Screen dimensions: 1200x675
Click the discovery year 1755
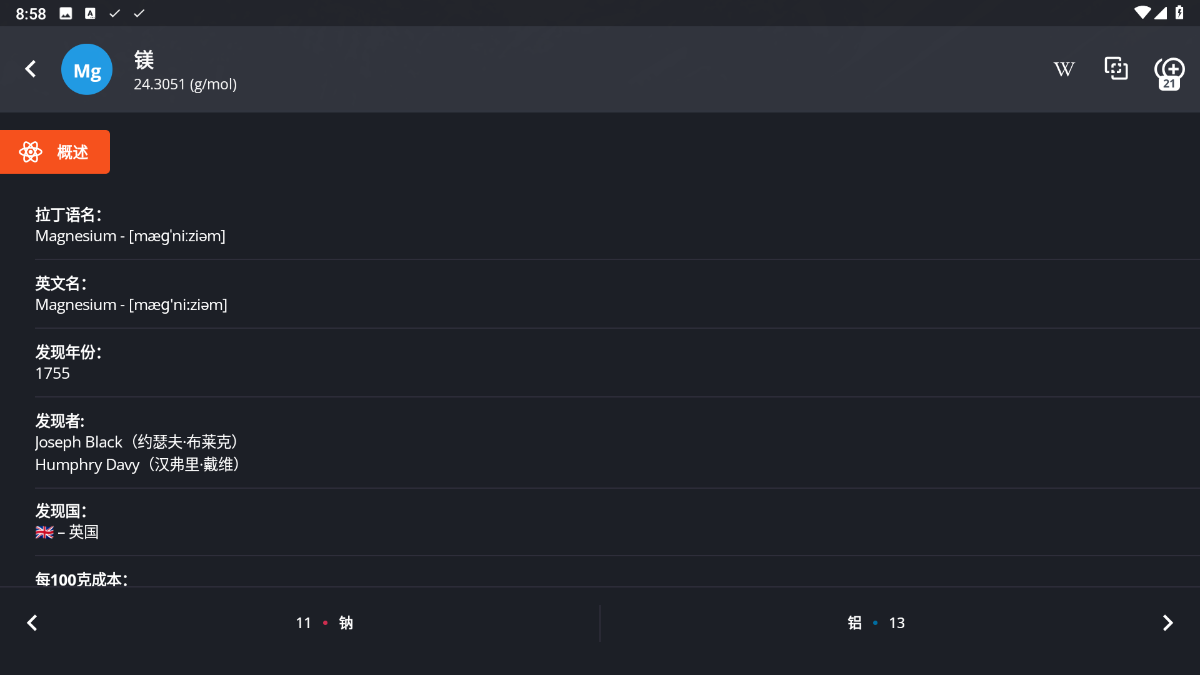tap(53, 373)
